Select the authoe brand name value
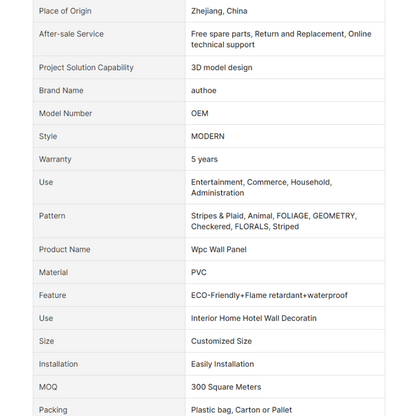Viewport: 416px width, 416px height. pos(203,91)
